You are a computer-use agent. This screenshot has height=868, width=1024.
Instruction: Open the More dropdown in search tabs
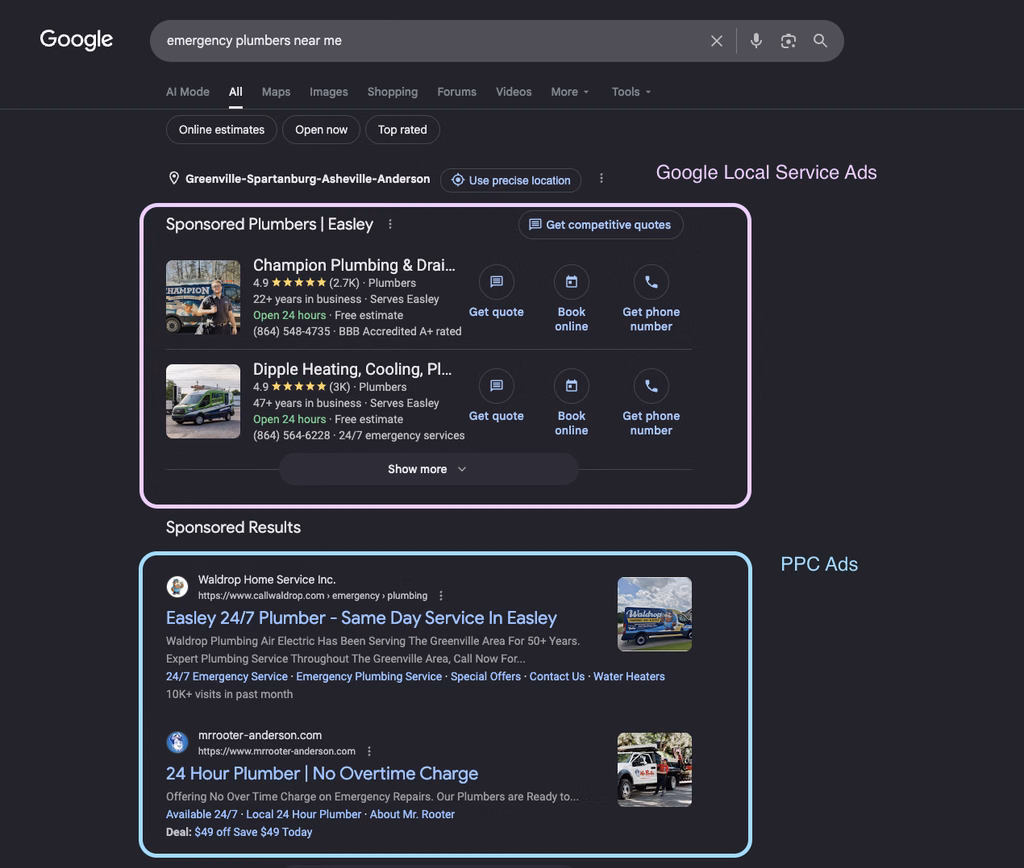coord(569,92)
